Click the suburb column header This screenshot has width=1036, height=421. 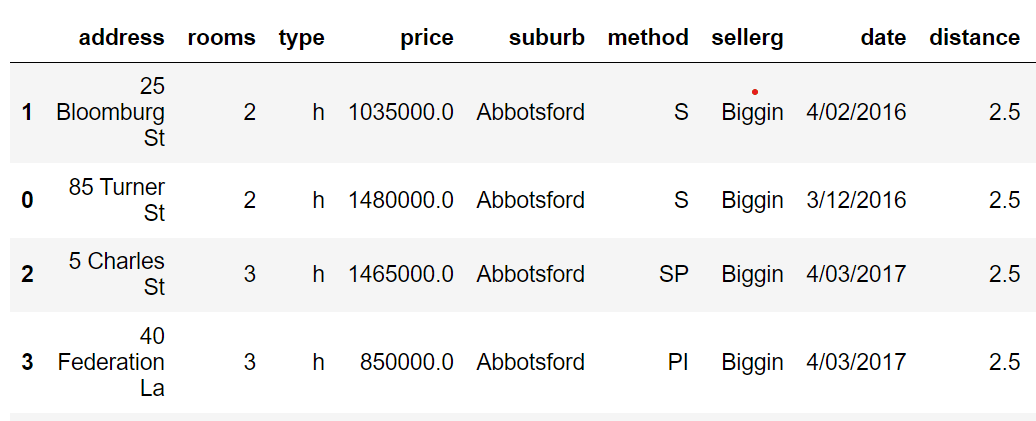546,38
